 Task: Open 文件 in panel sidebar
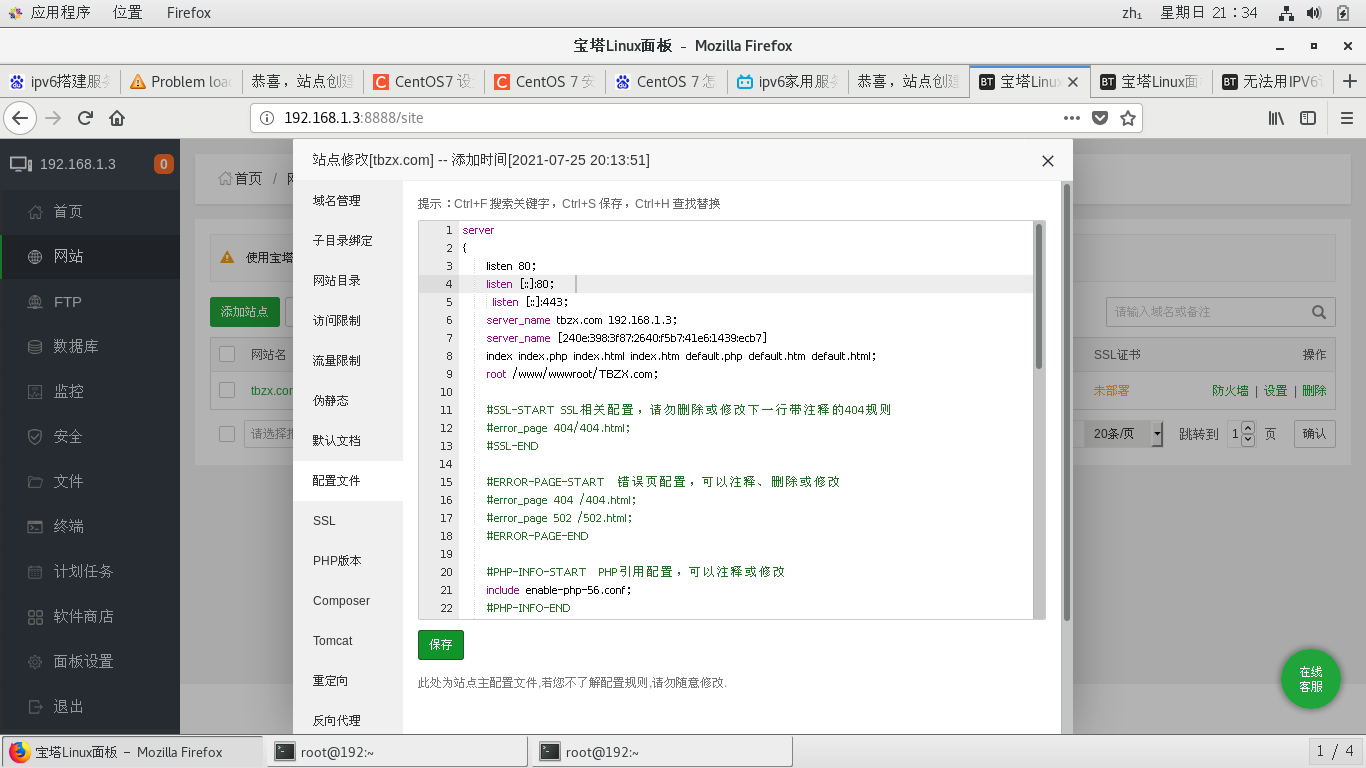click(90, 481)
